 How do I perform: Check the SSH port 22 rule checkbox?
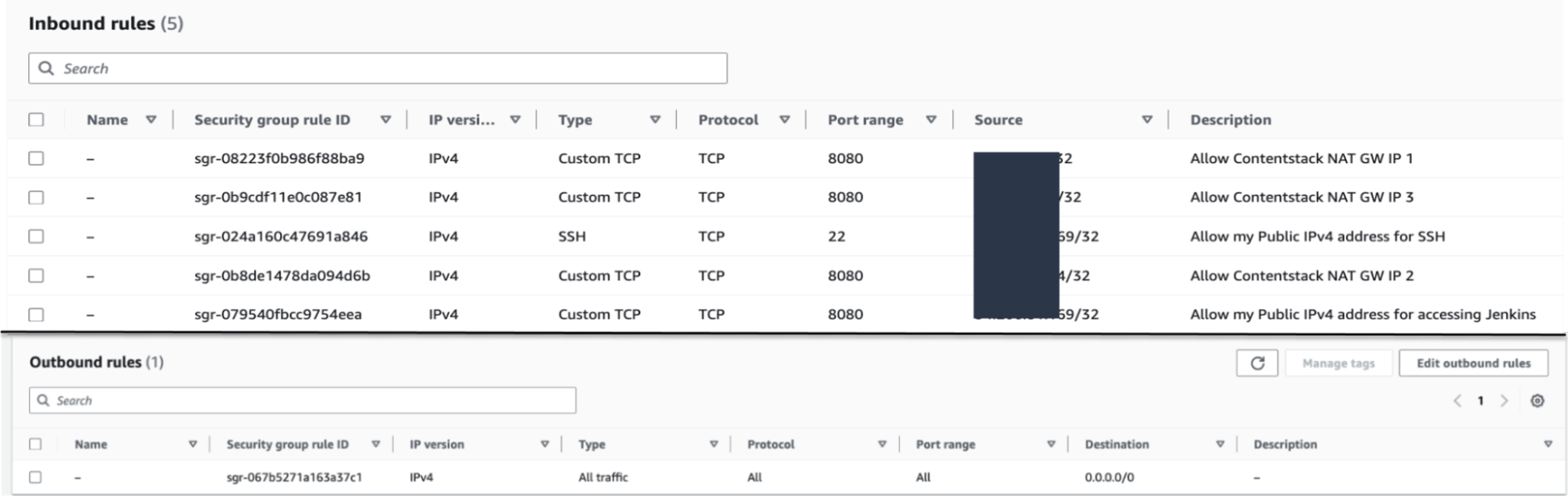[36, 237]
